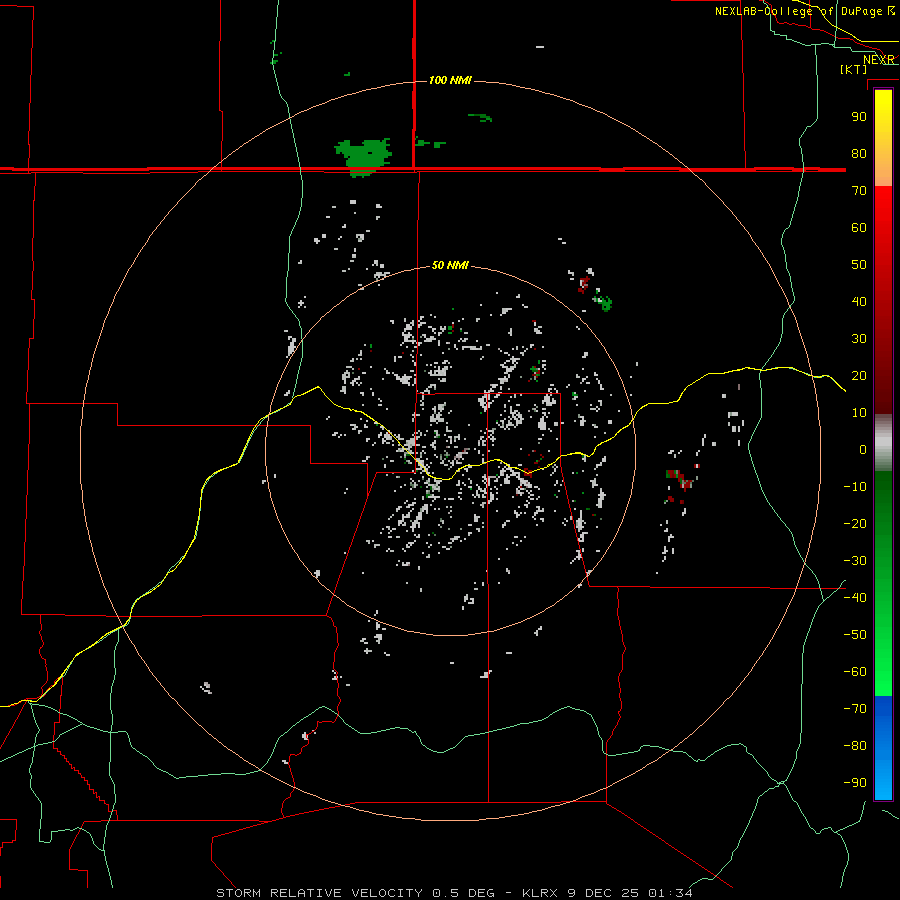Click the 30 value on velocity scale
Viewport: 900px width, 900px height.
[859, 339]
